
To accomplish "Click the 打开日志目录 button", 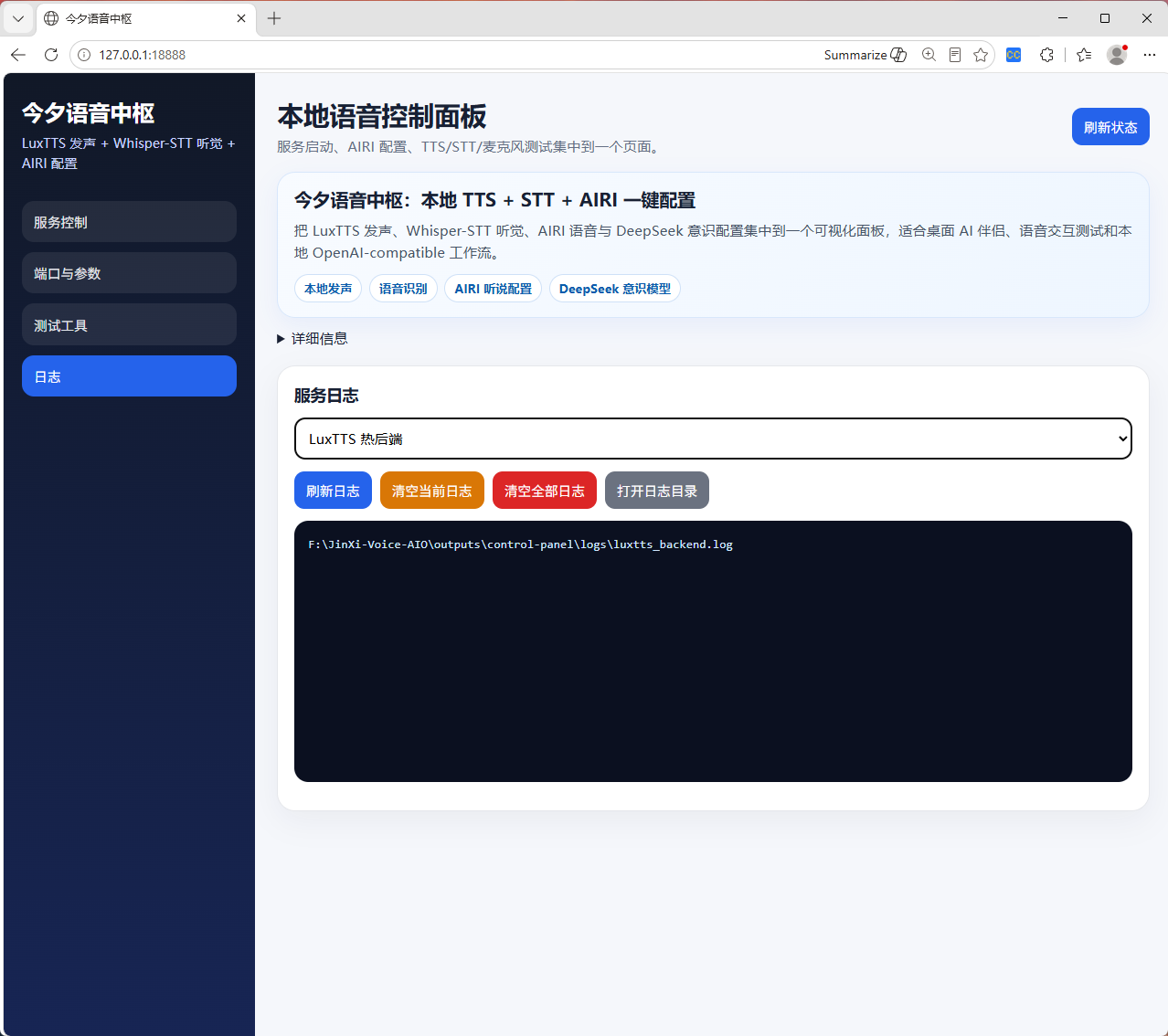I will click(657, 491).
